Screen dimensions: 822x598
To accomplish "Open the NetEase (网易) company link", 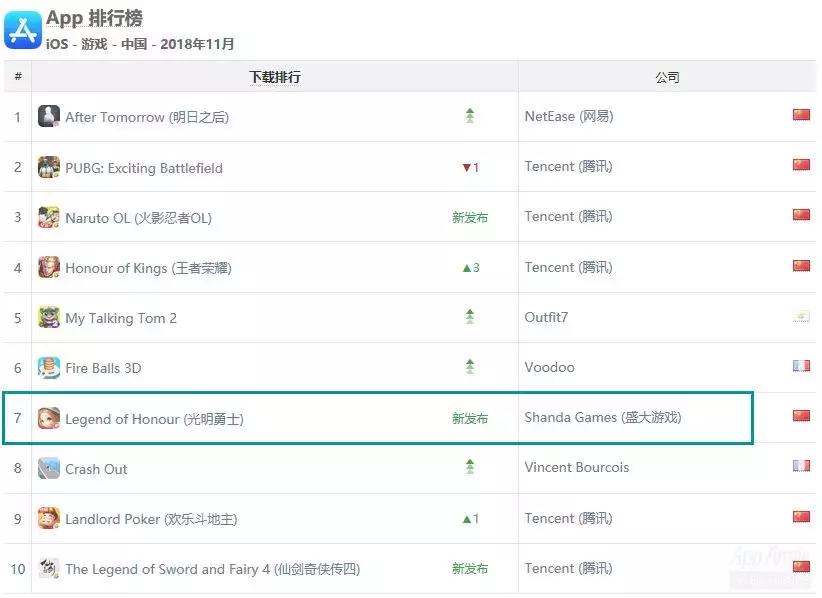I will [570, 116].
